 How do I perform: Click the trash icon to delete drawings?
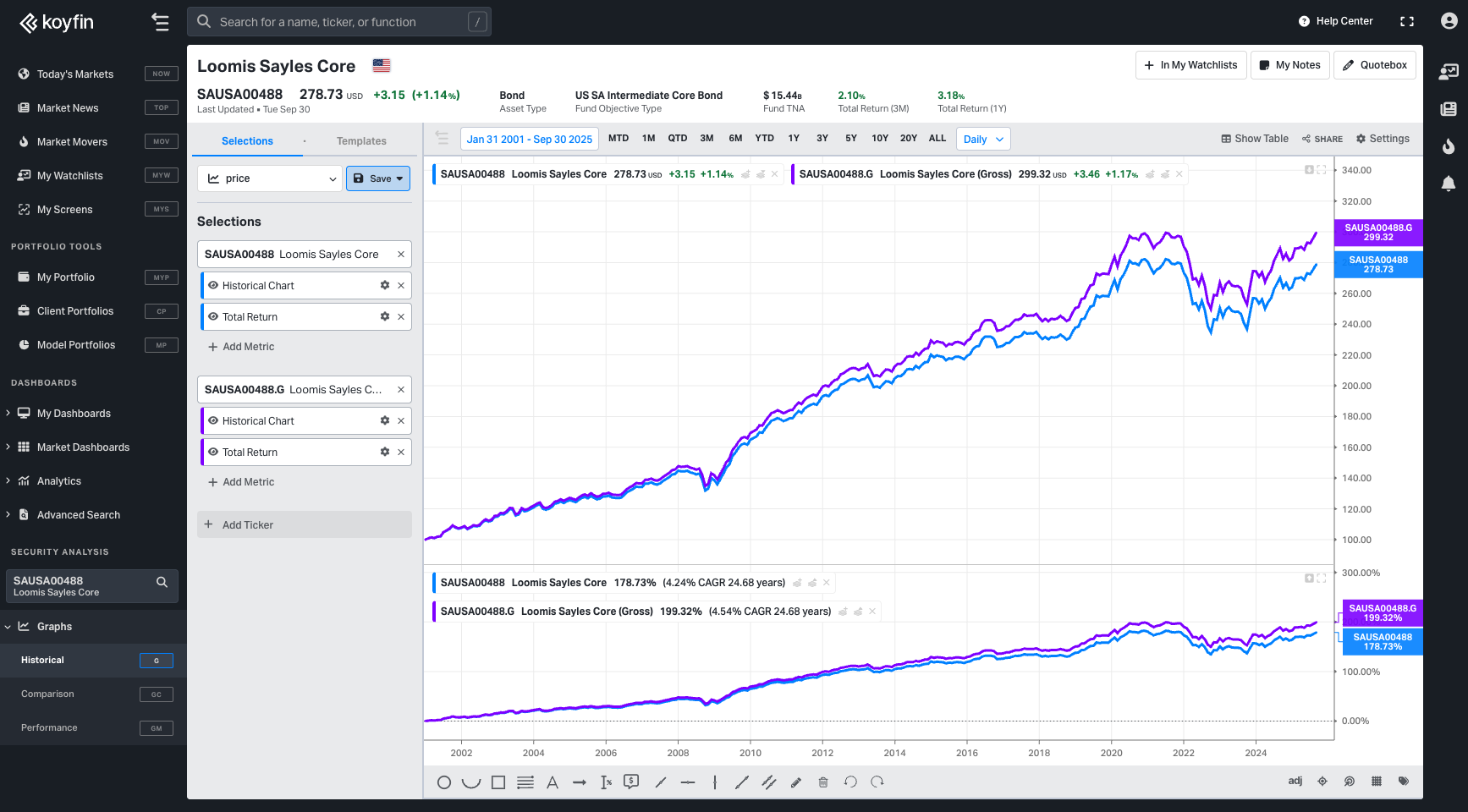coord(823,782)
